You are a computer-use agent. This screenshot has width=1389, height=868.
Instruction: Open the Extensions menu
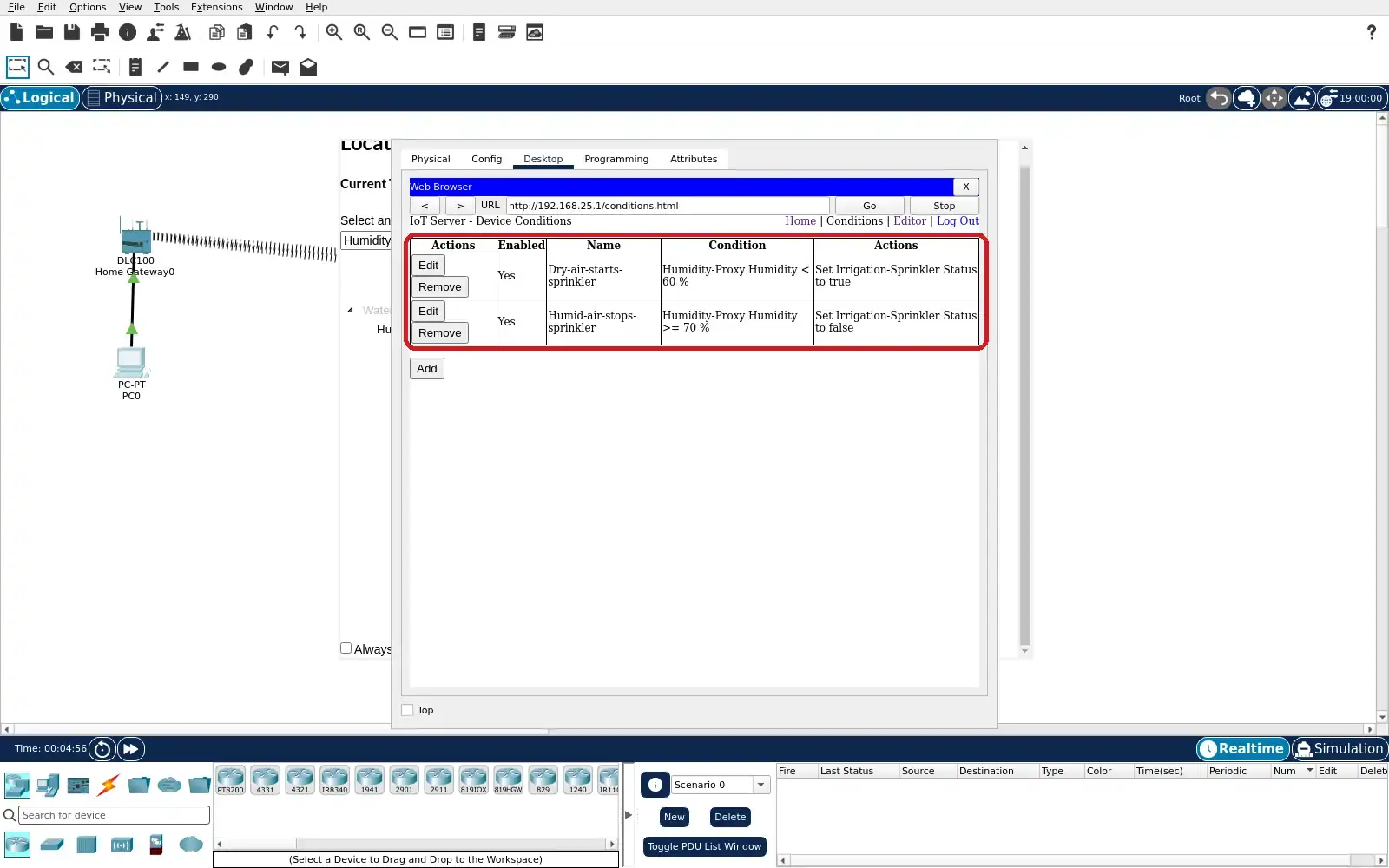click(x=216, y=7)
